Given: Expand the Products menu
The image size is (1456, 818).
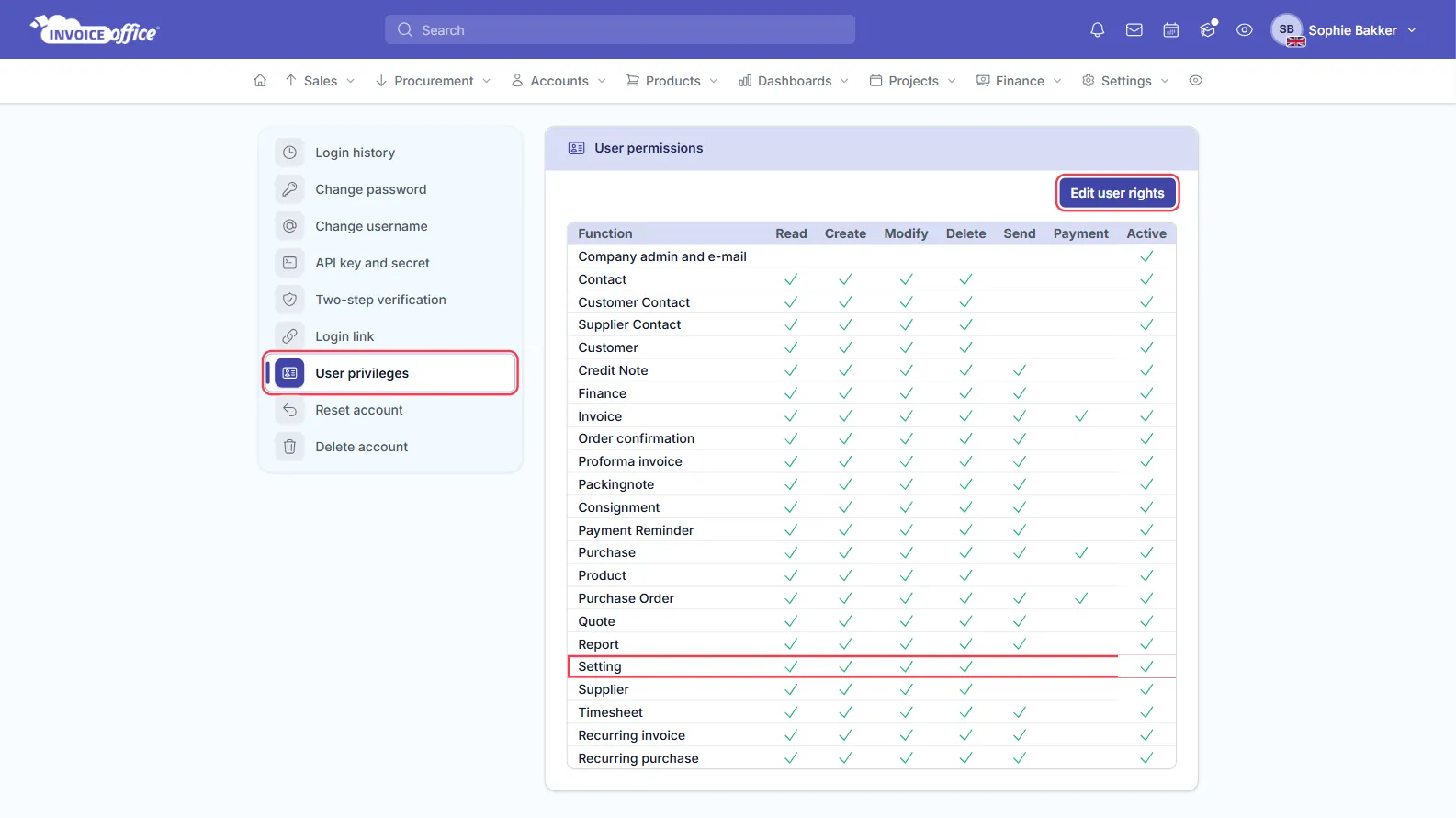Looking at the screenshot, I should pos(672,81).
